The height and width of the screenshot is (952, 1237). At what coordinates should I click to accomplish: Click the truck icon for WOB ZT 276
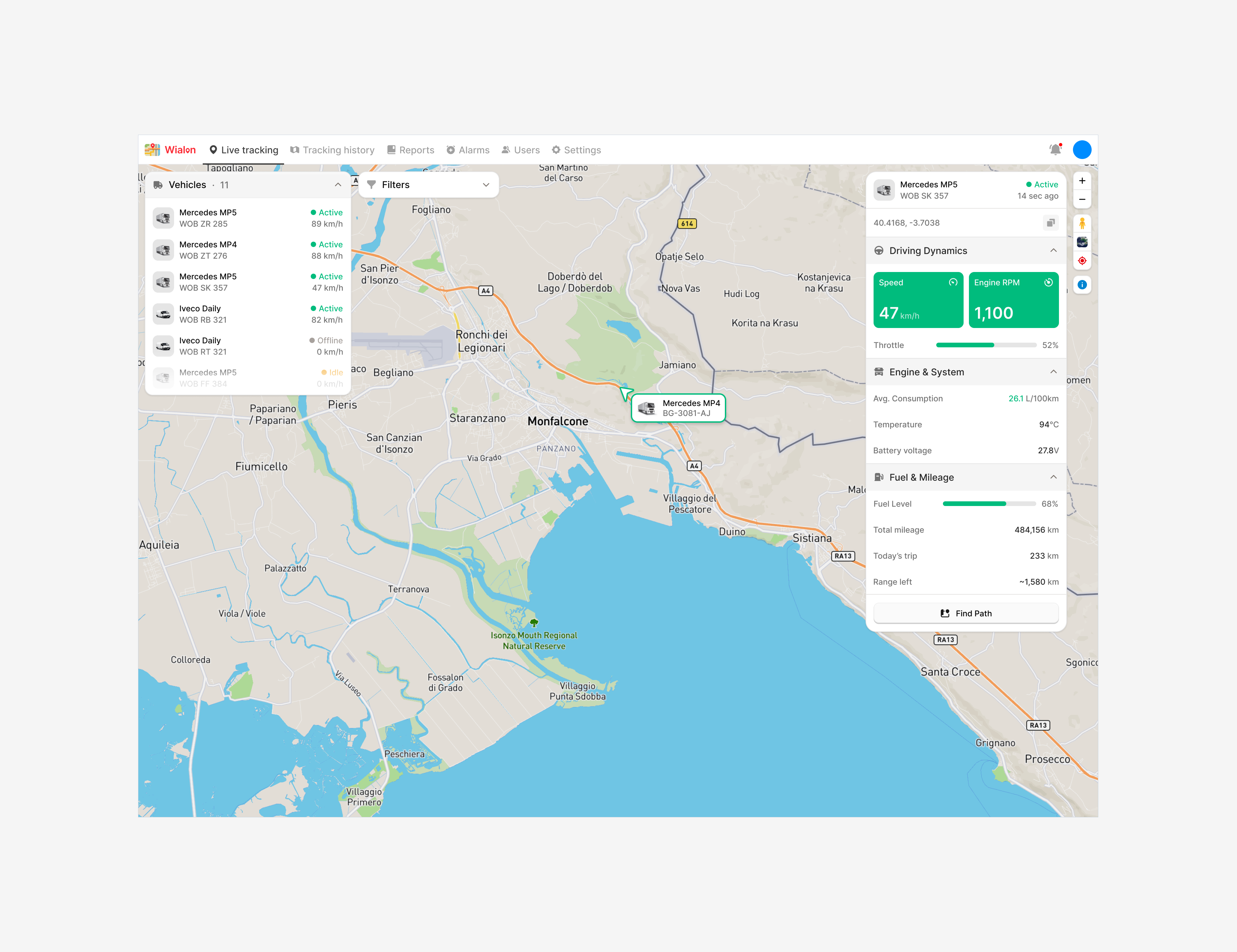pyautogui.click(x=163, y=250)
